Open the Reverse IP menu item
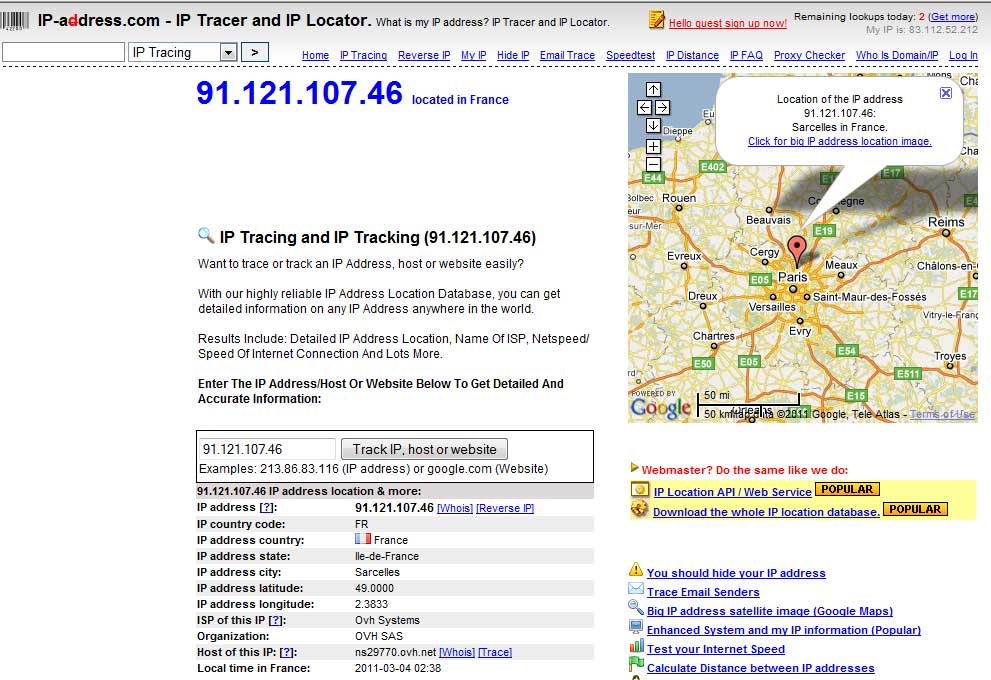 click(424, 55)
